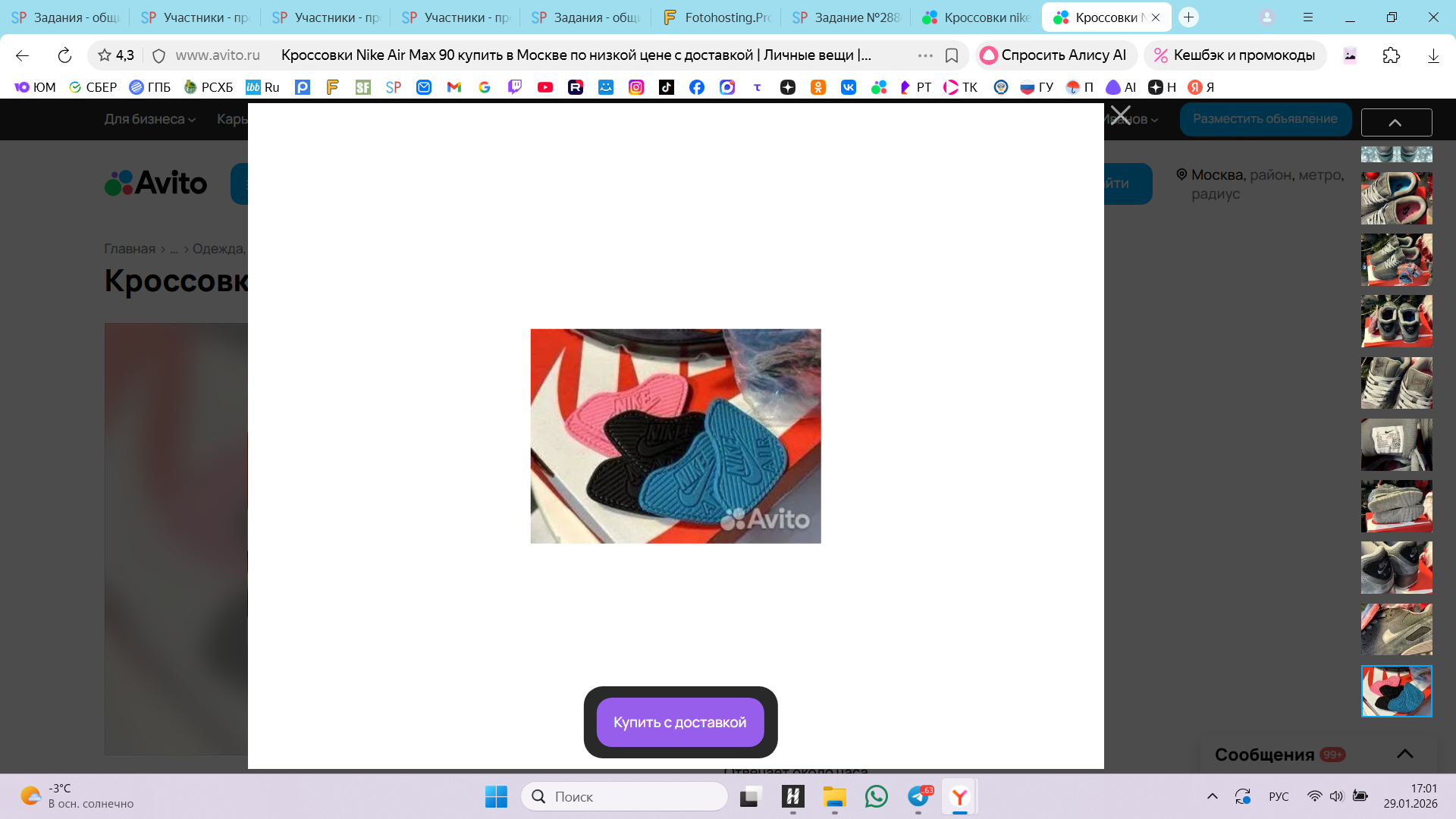Select the shoebox label photo thumbnail
1456x819 pixels.
pyautogui.click(x=1396, y=444)
